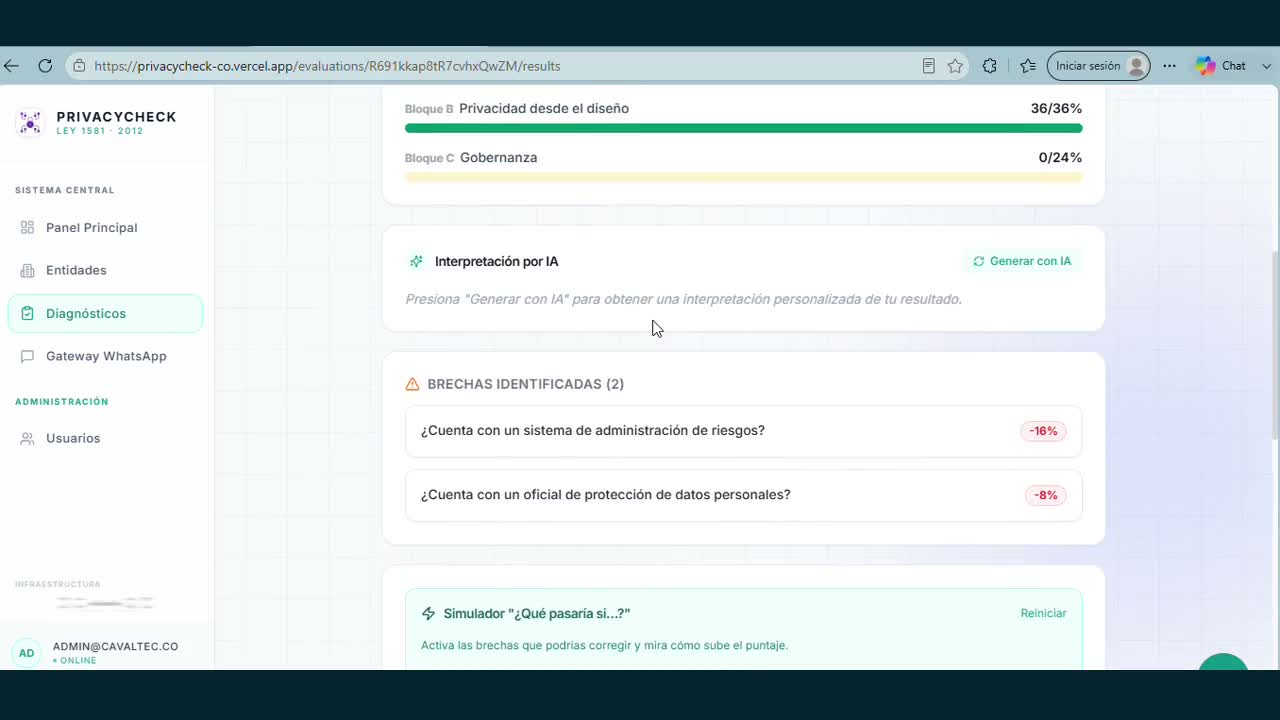Click the Bloque C Gobernanza progress bar
1280x720 pixels.
743,177
